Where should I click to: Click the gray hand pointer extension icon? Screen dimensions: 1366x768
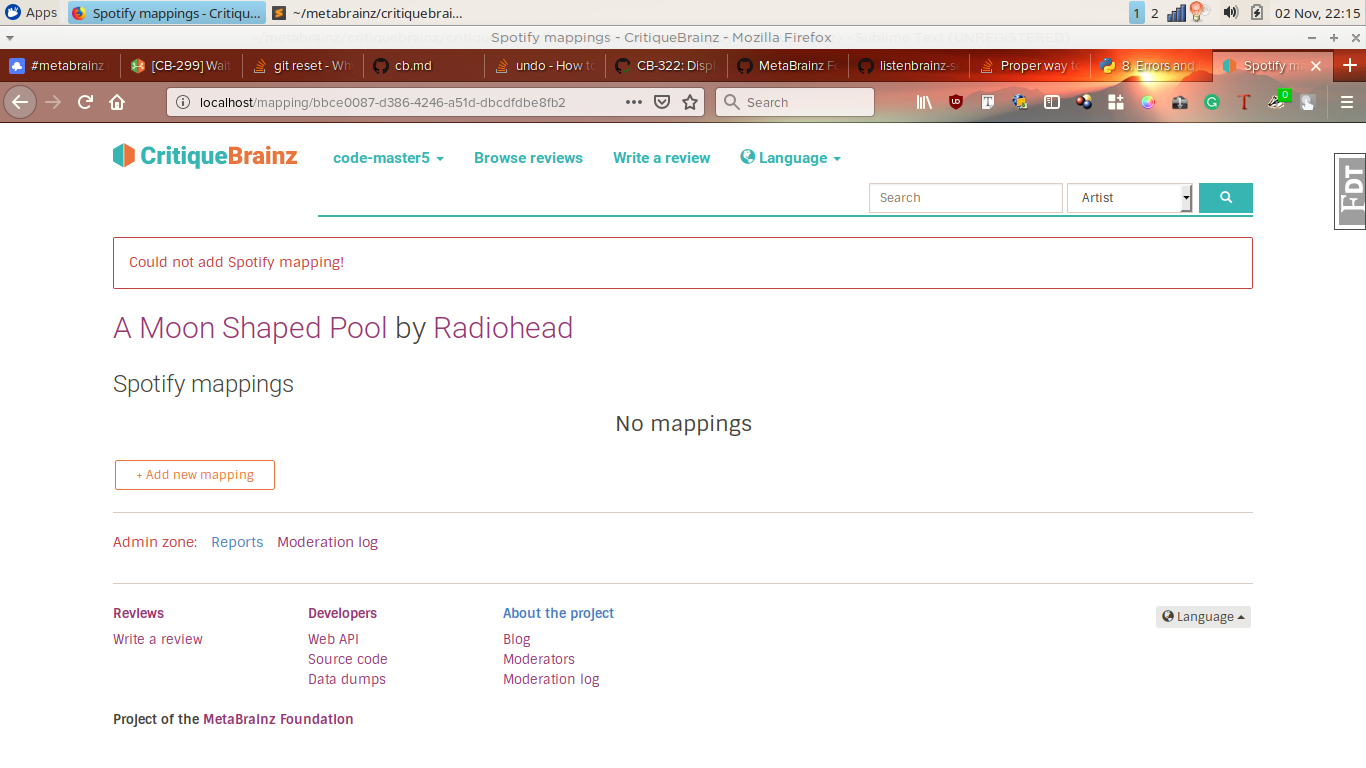click(x=1307, y=102)
